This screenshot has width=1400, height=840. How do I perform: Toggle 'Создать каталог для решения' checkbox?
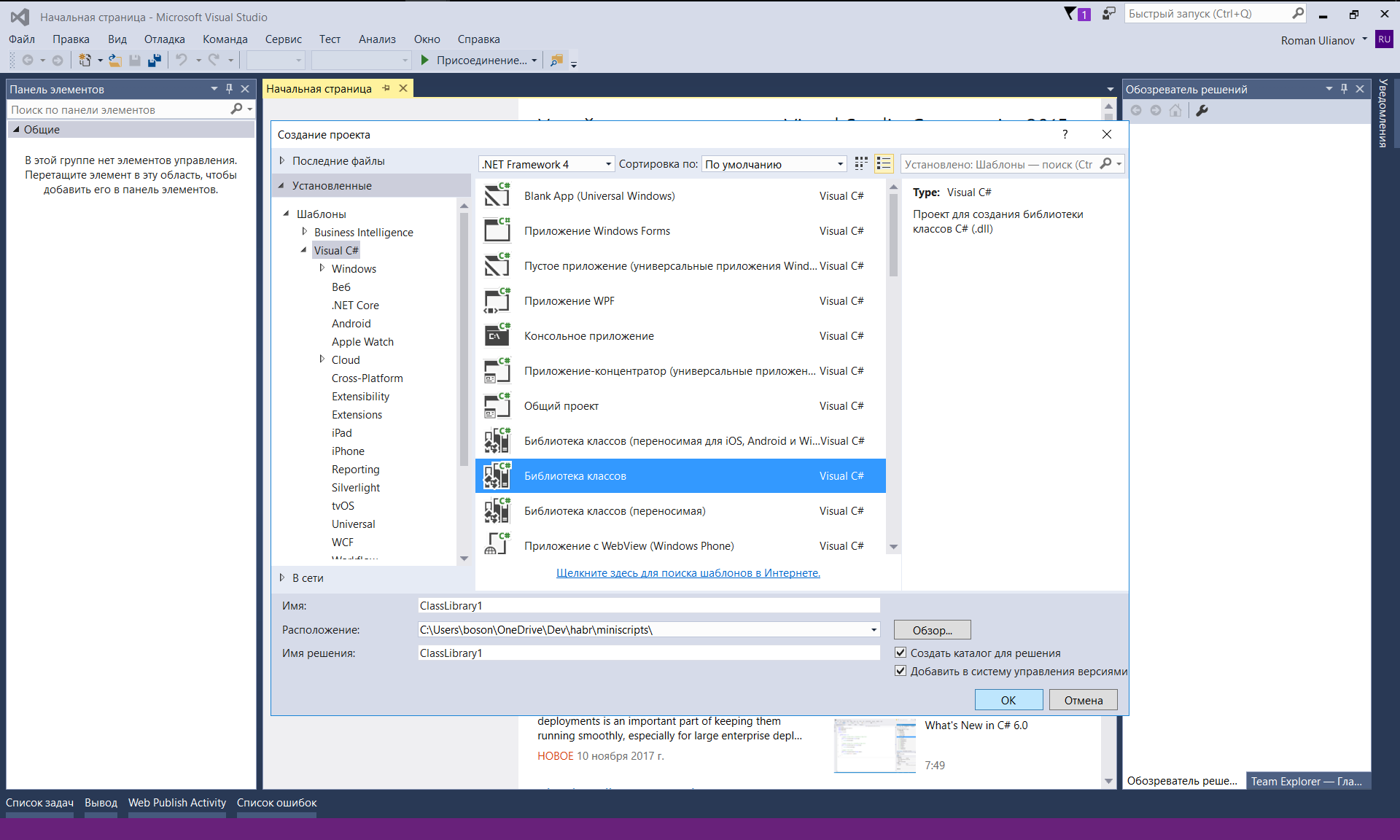coord(901,653)
